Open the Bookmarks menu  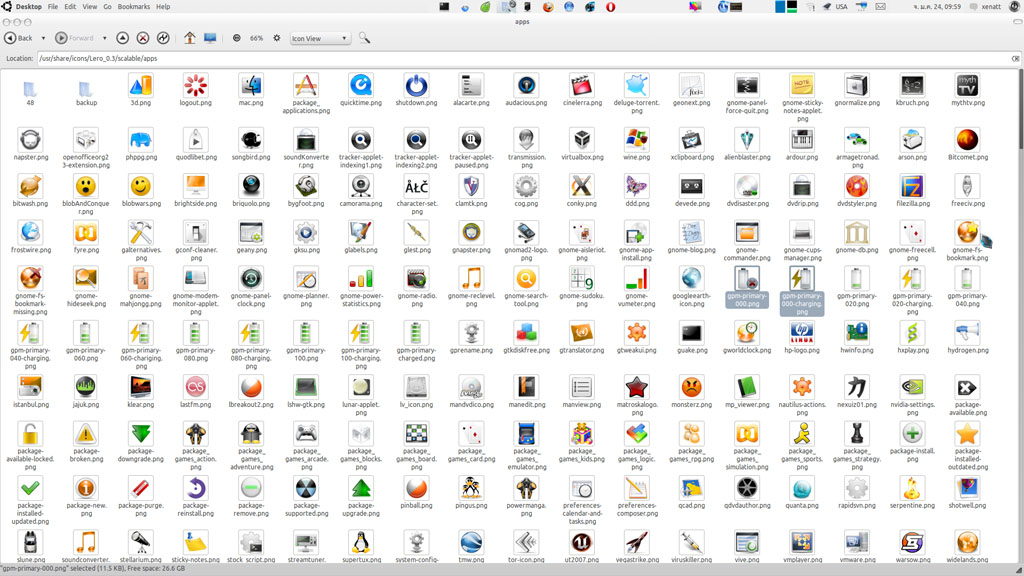133,7
